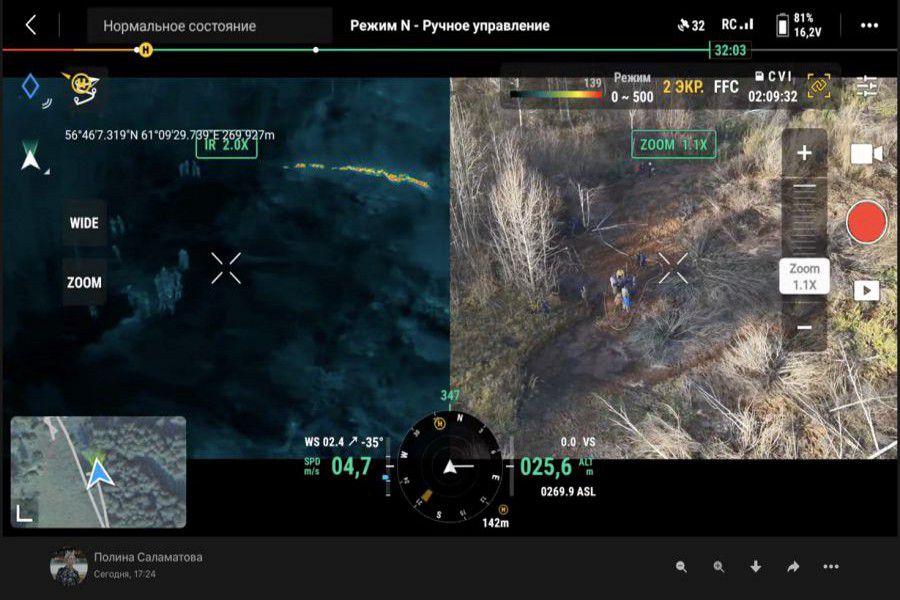
Task: Tap the back arrow in top bar
Action: click(31, 25)
